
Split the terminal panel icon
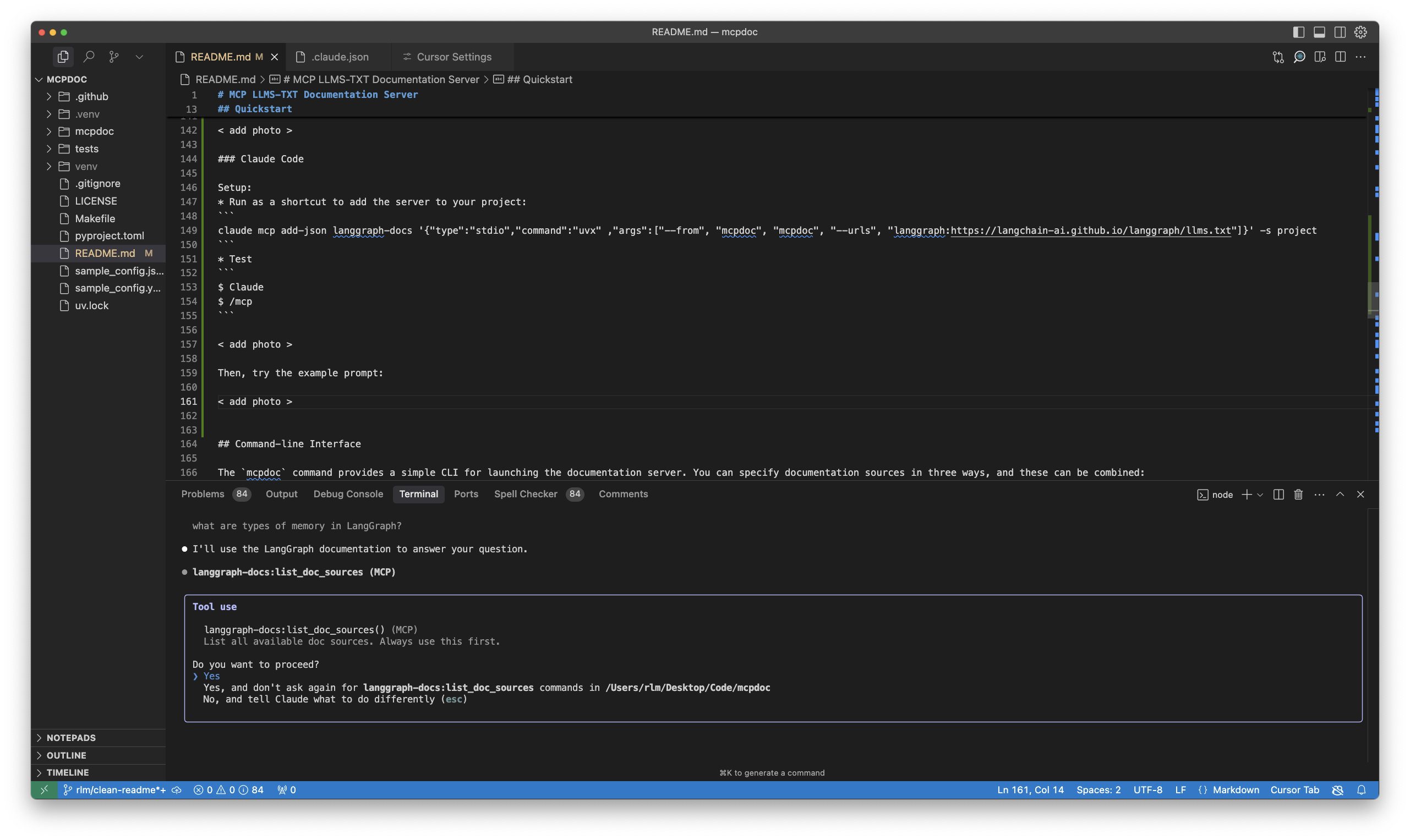(1278, 494)
